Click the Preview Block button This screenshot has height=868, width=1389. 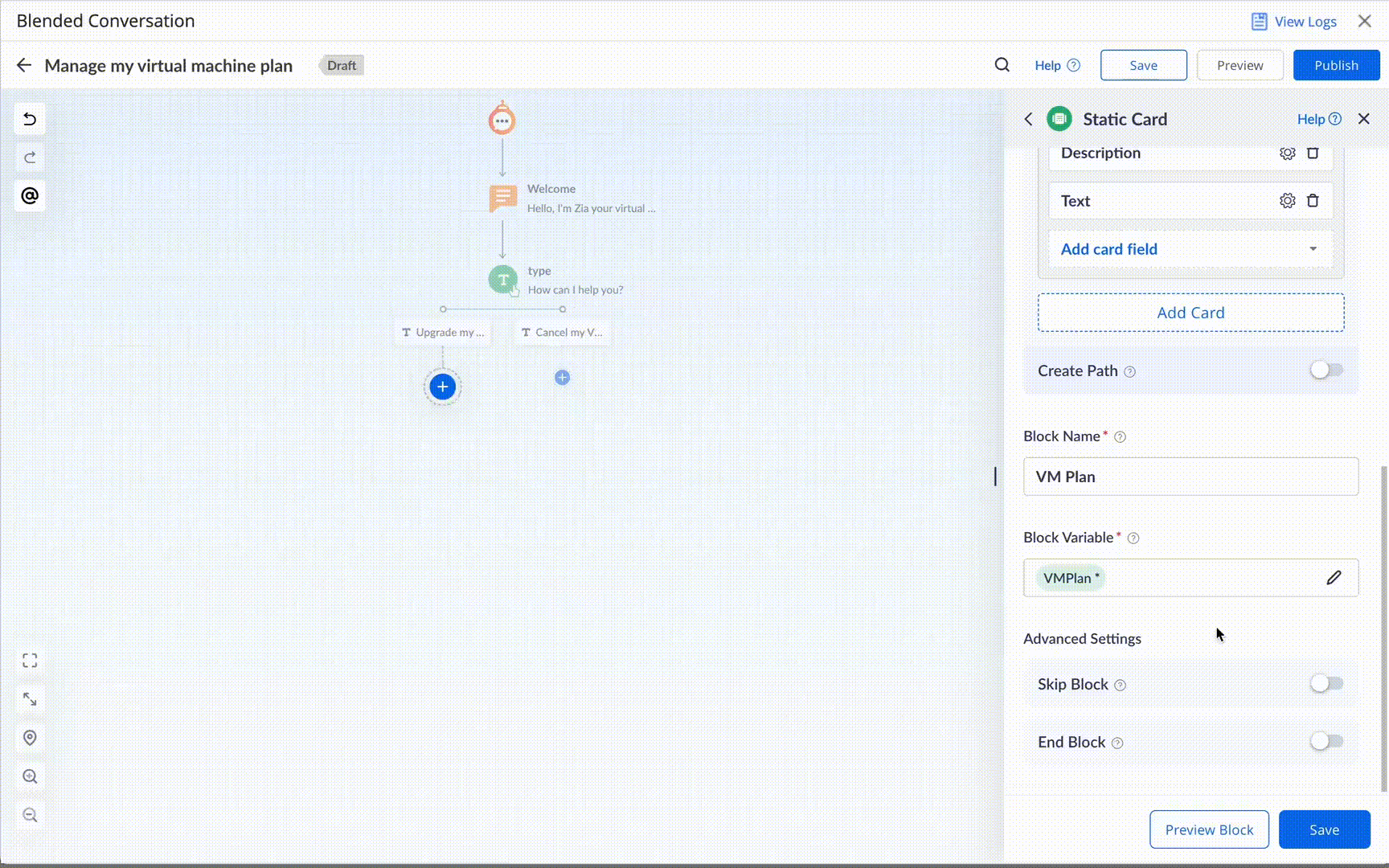click(x=1209, y=829)
